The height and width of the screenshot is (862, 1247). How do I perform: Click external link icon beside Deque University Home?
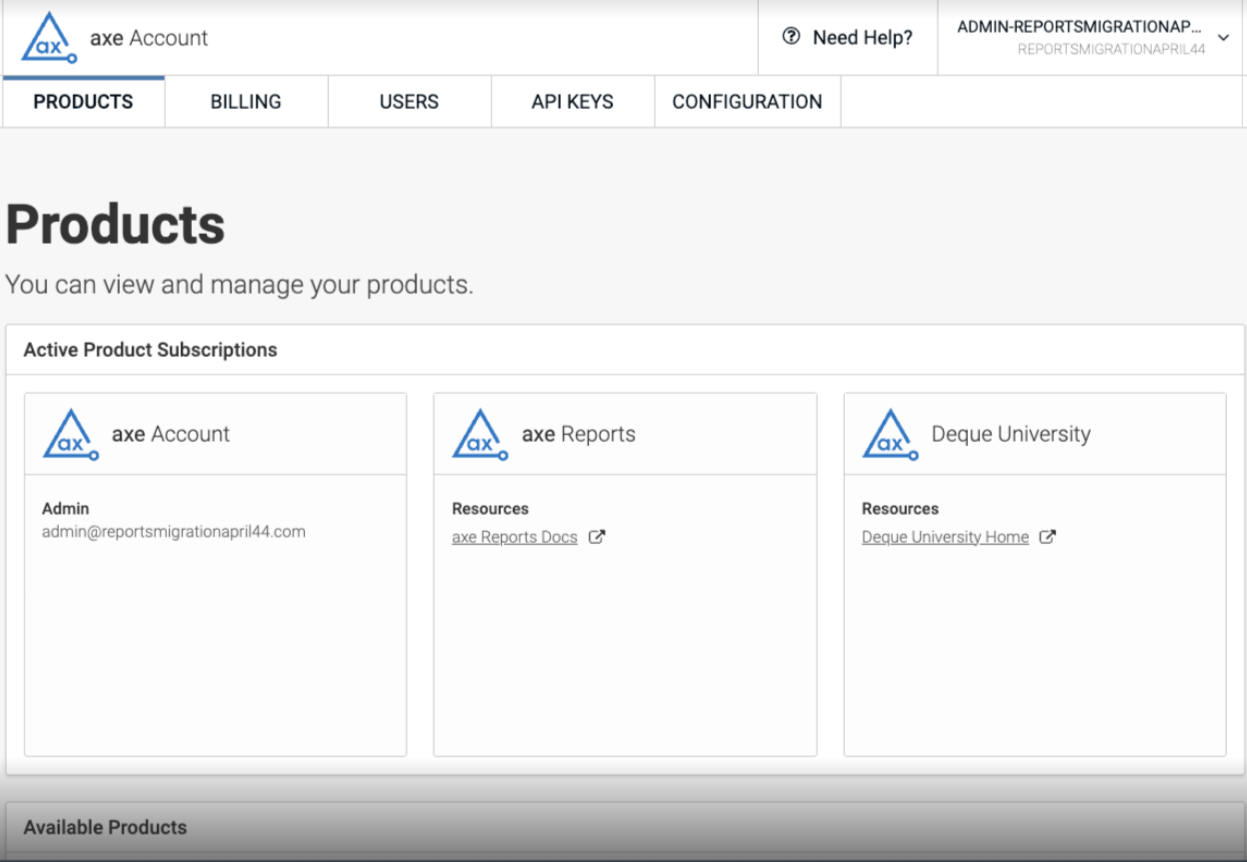click(x=1047, y=537)
